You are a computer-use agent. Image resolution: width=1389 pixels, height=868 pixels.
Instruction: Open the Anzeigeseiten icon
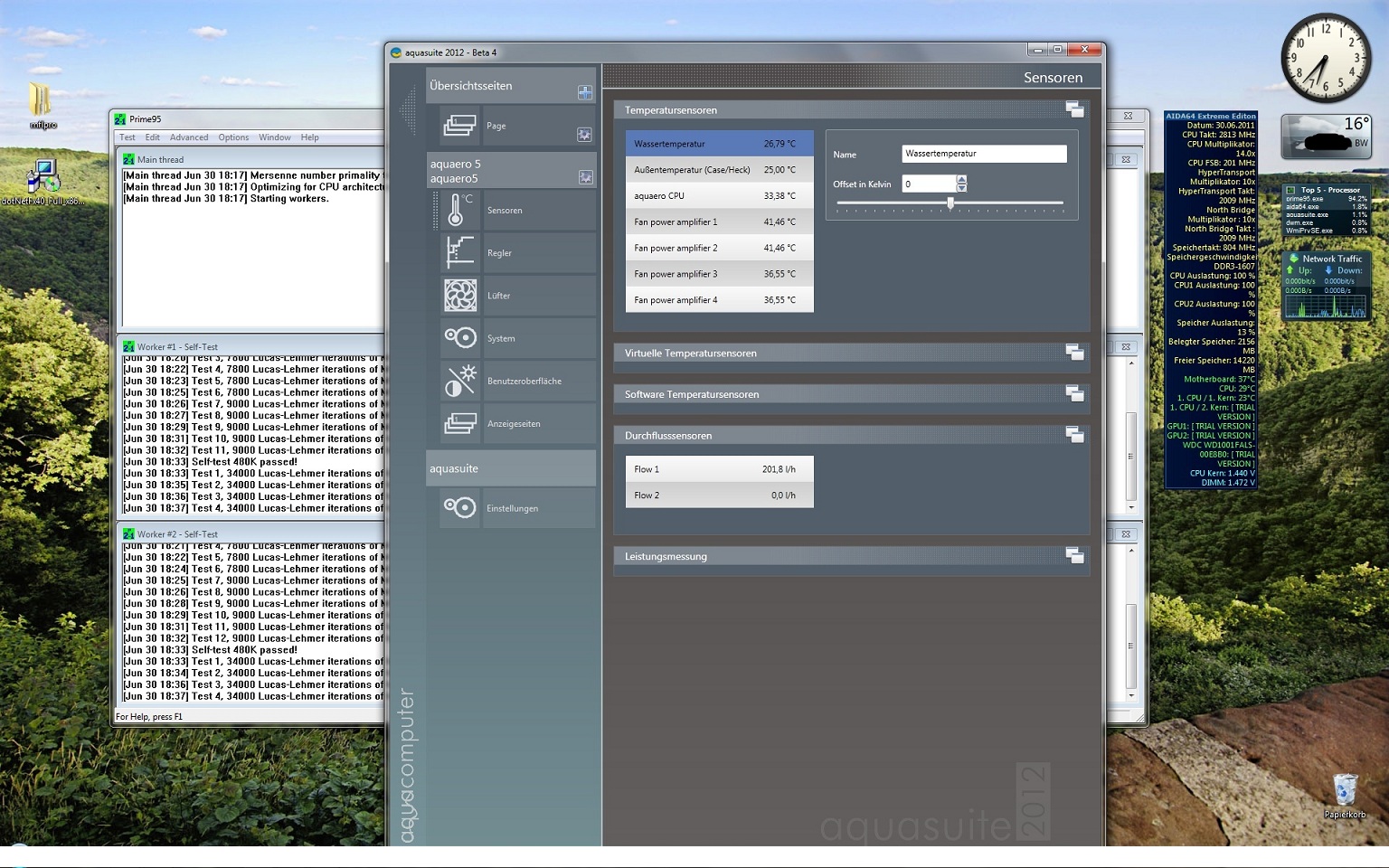coord(459,423)
